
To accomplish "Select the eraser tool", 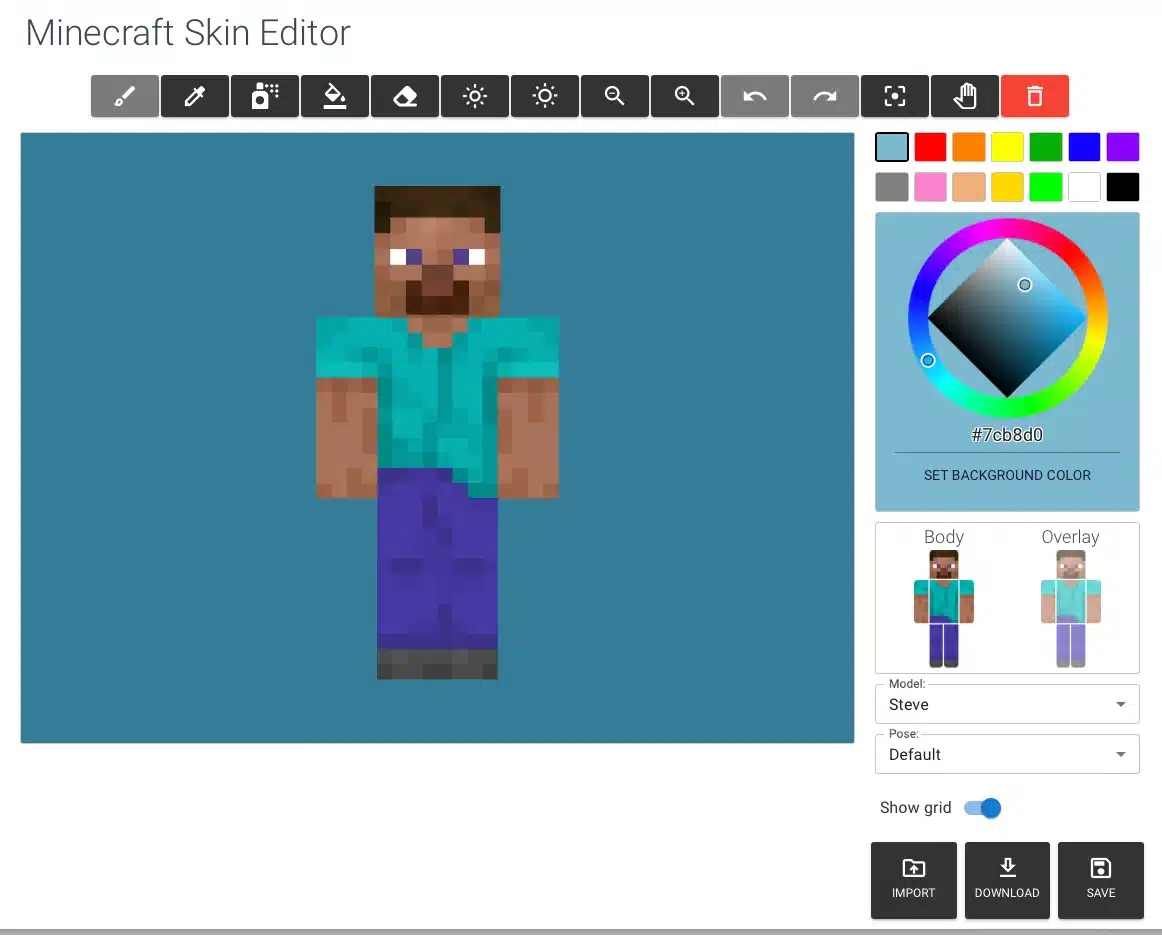I will click(405, 96).
